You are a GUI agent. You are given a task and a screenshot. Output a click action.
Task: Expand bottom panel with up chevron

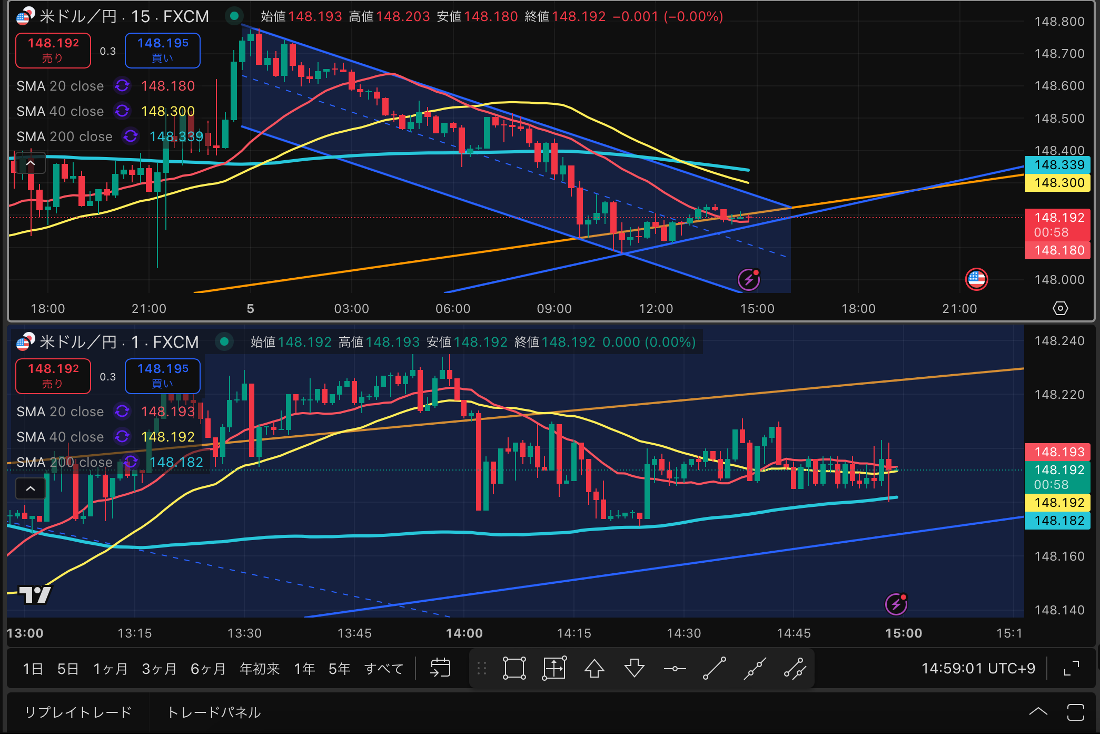tap(1038, 712)
